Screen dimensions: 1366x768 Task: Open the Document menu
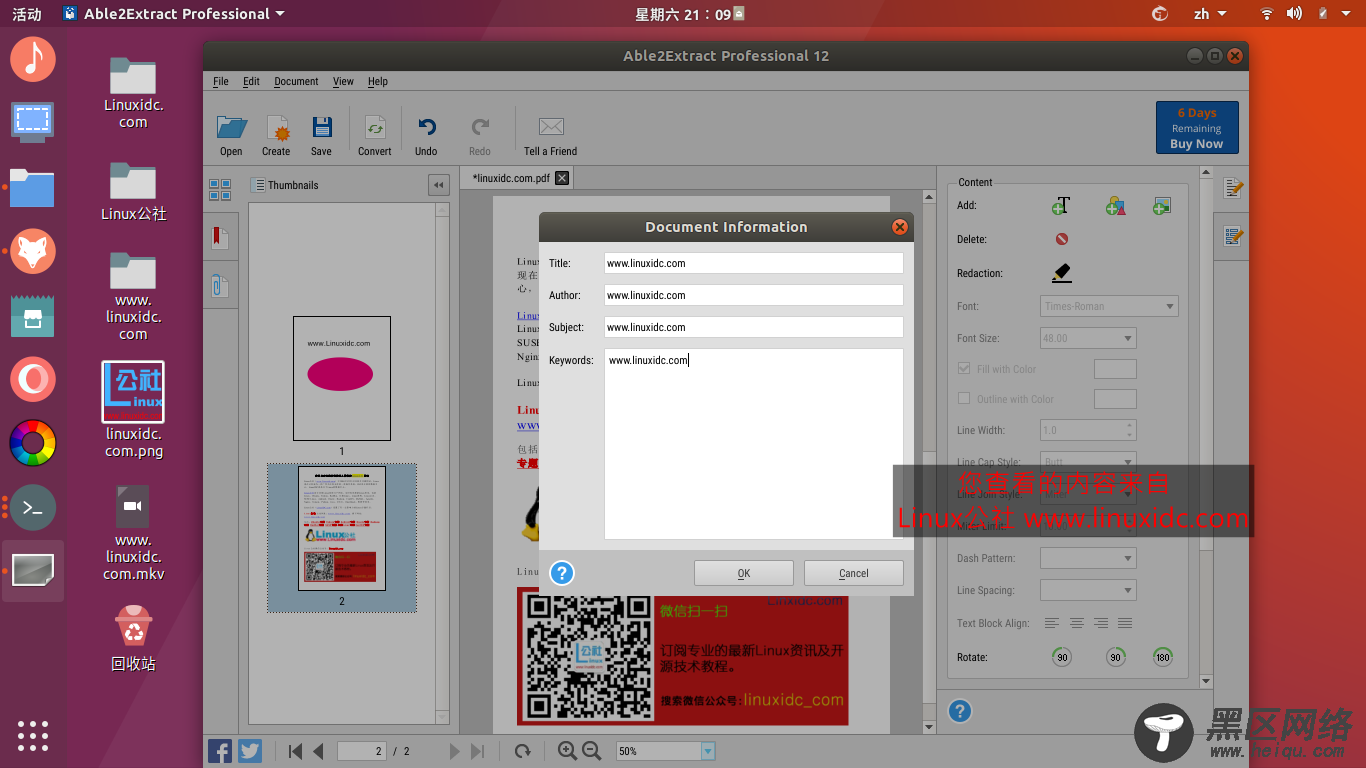click(296, 81)
